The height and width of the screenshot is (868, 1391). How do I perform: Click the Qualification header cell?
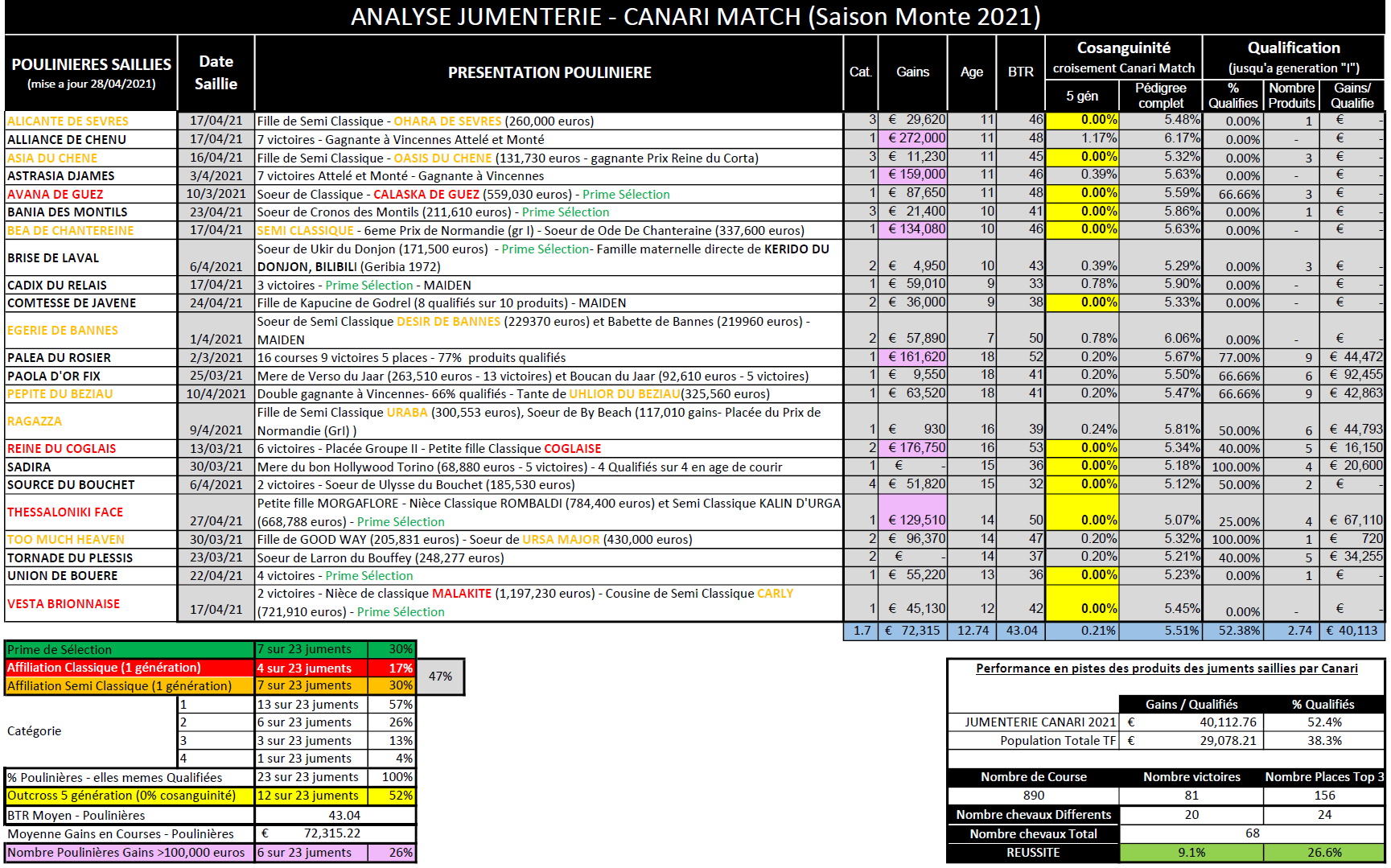click(x=1293, y=57)
